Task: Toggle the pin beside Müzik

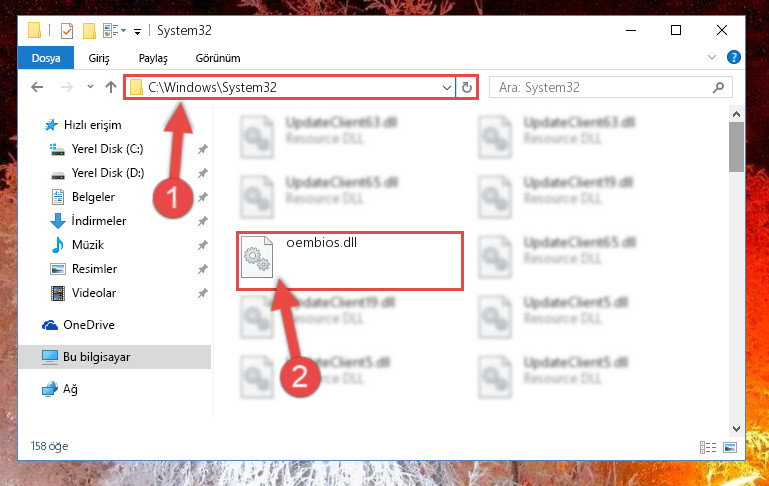Action: 203,245
